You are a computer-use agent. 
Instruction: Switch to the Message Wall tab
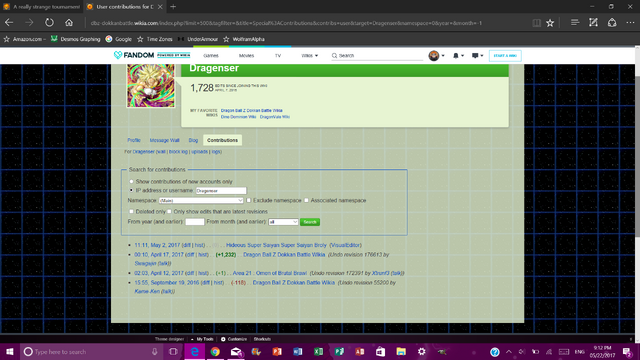164,140
